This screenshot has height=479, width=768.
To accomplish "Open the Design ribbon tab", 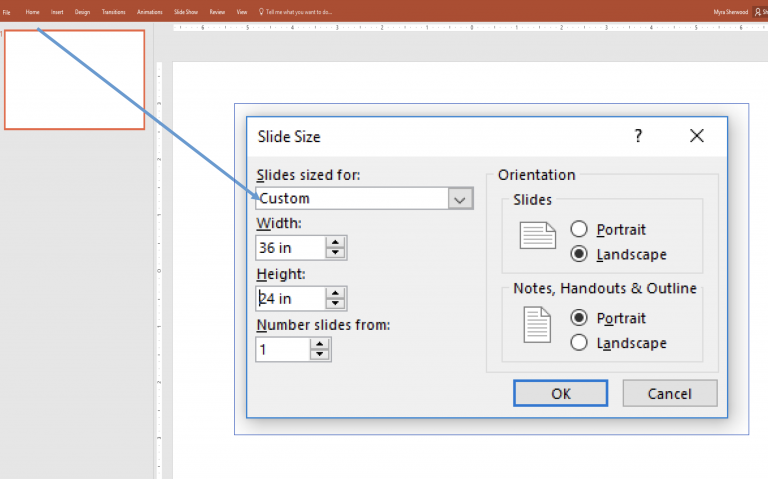I will tap(82, 12).
